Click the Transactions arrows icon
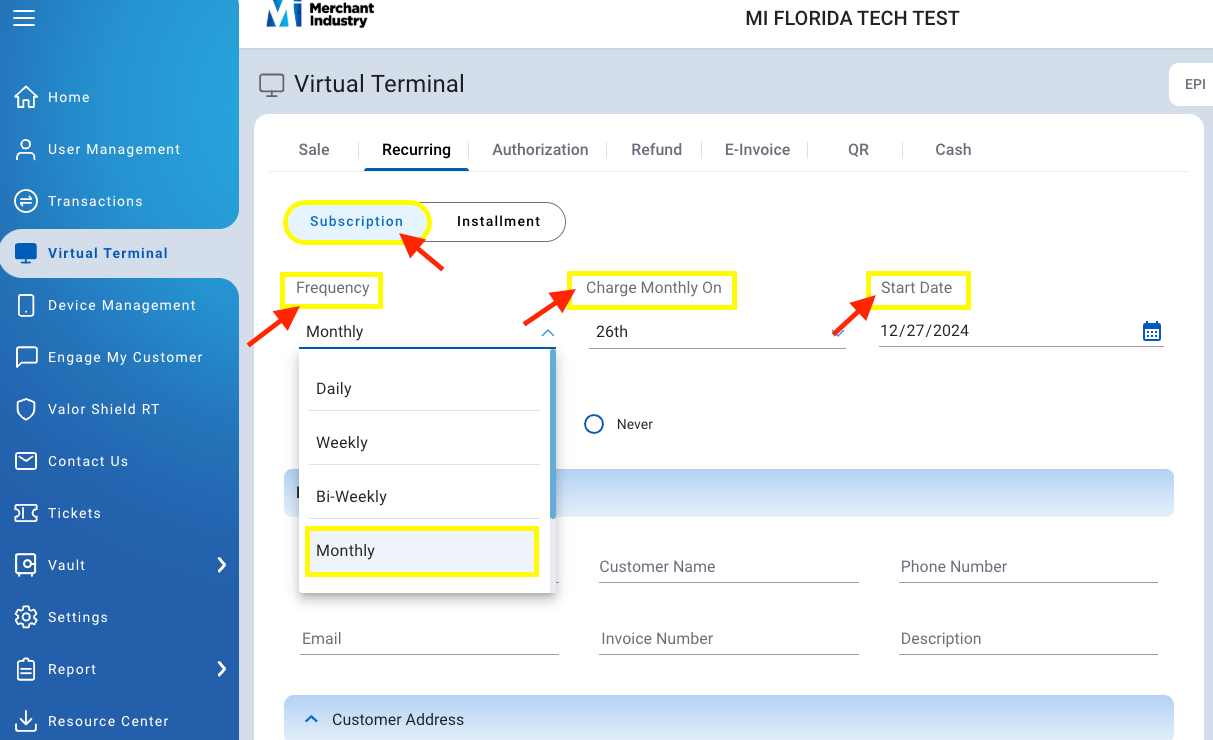 tap(26, 201)
